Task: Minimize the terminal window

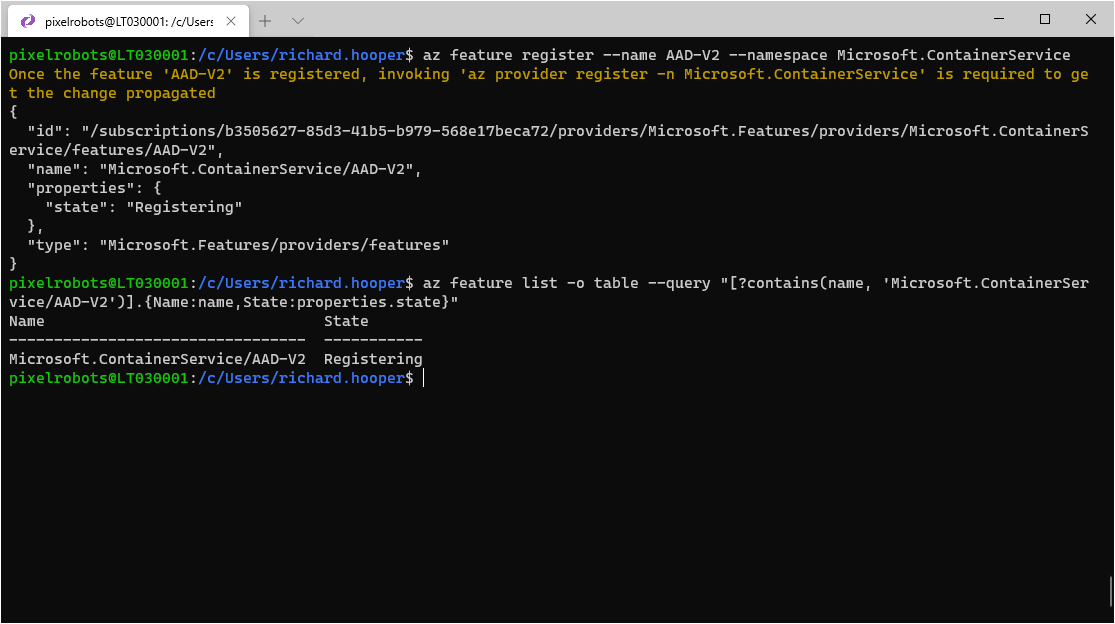Action: click(x=999, y=19)
